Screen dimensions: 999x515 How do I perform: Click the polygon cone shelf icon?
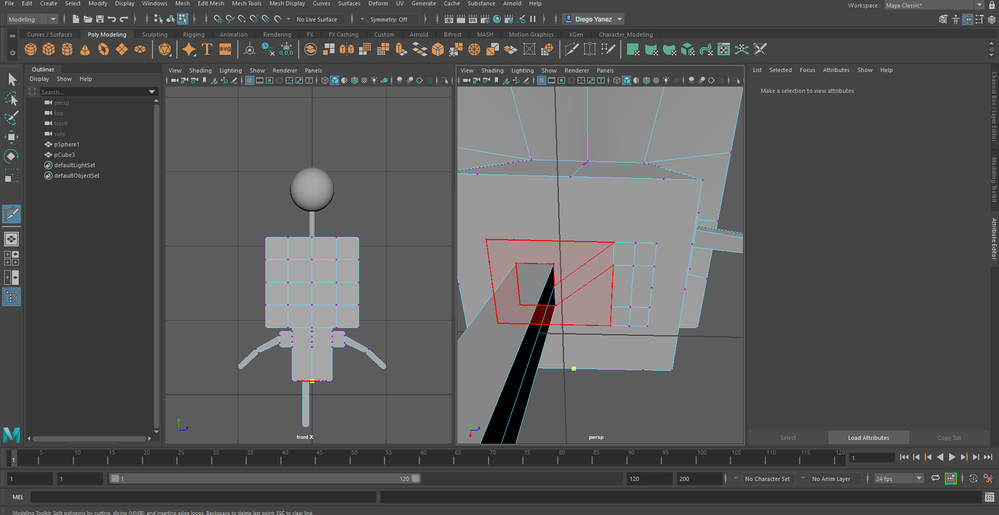[85, 49]
